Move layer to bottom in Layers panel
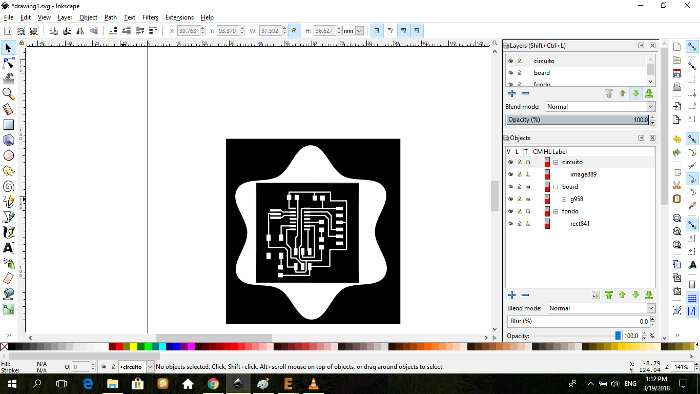Viewport: 700px width, 394px height. (649, 93)
